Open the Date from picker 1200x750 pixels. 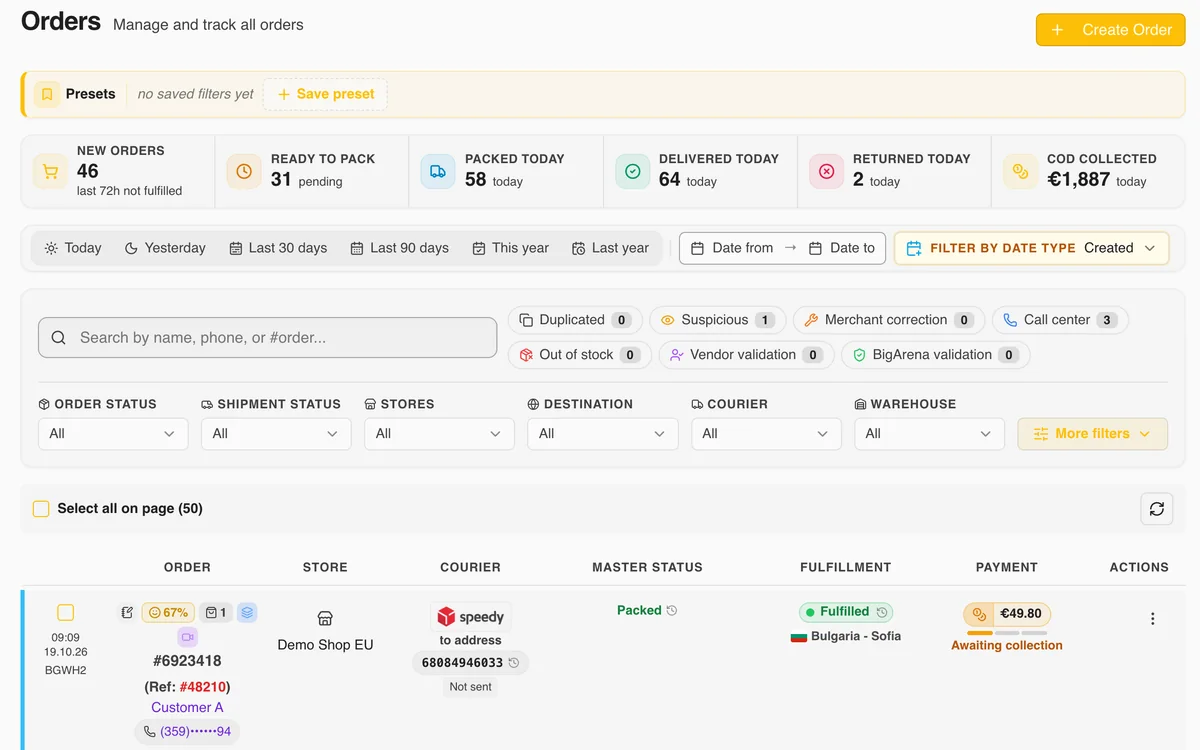click(x=730, y=248)
